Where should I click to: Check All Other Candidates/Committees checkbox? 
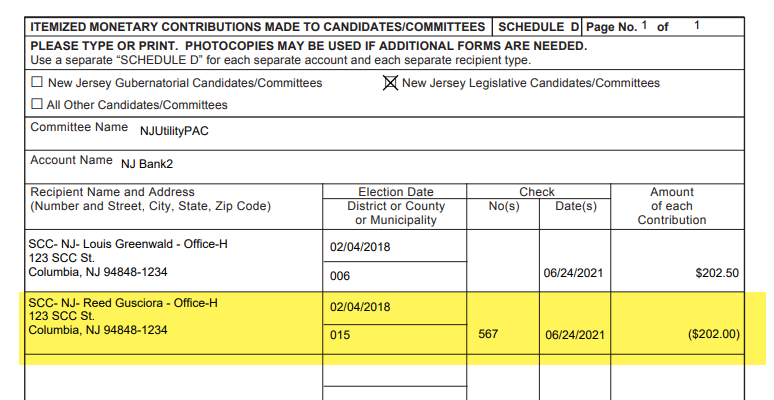tap(37, 104)
